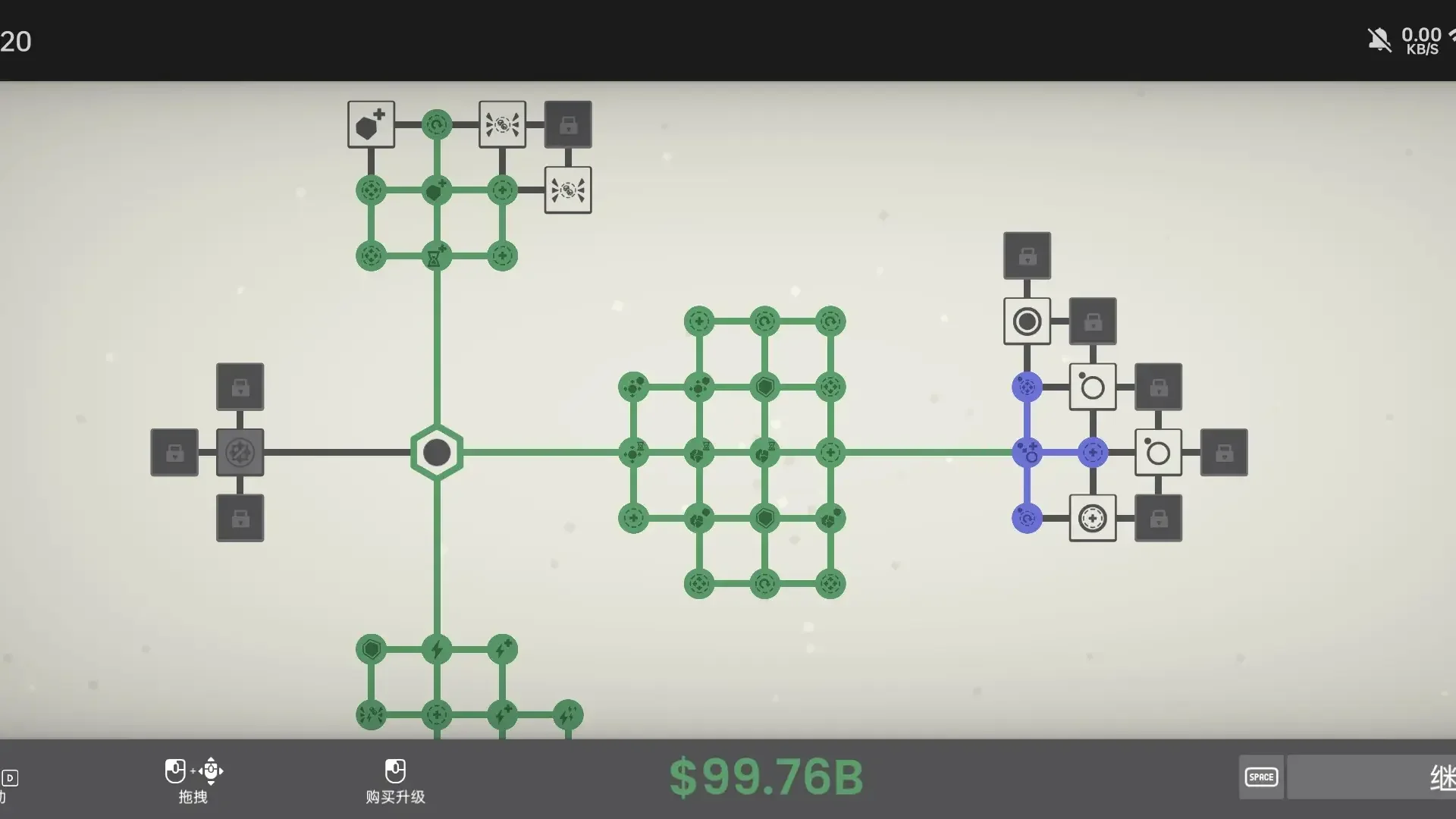Select the purple rotate node at the branch bottom
This screenshot has width=1456, height=819.
point(1027,519)
